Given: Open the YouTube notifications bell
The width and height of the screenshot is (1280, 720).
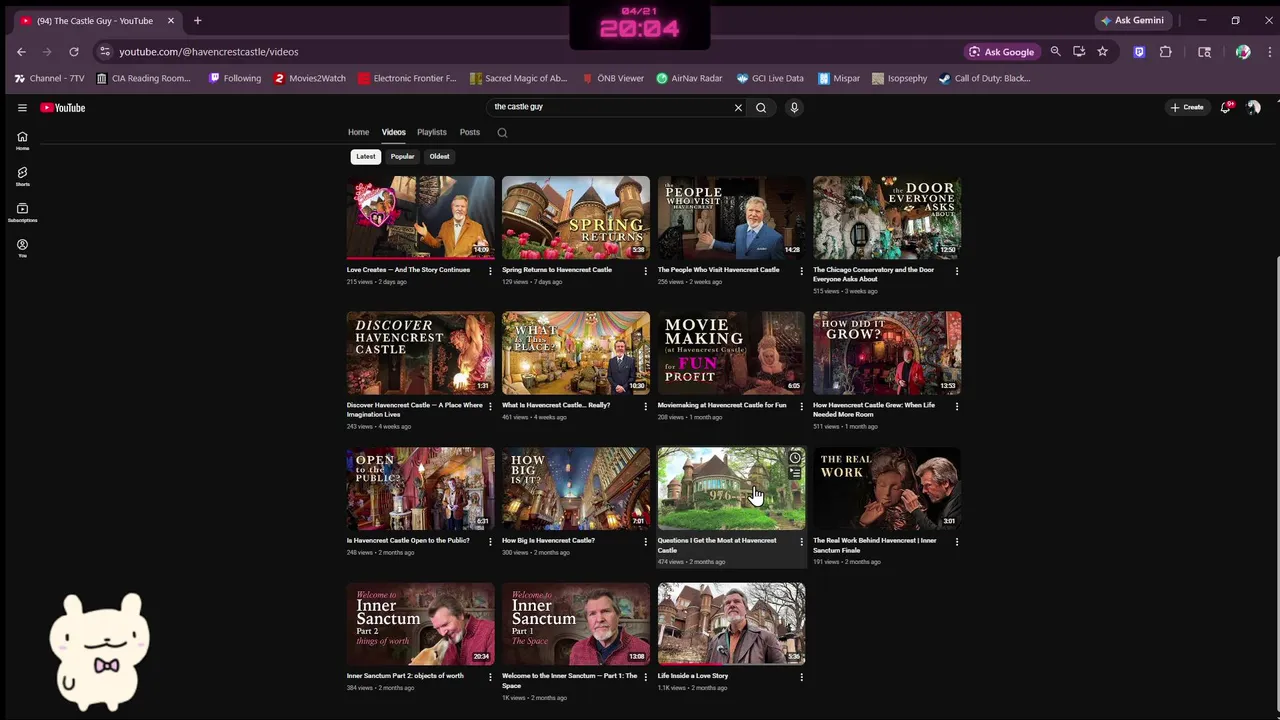Looking at the screenshot, I should [x=1225, y=108].
